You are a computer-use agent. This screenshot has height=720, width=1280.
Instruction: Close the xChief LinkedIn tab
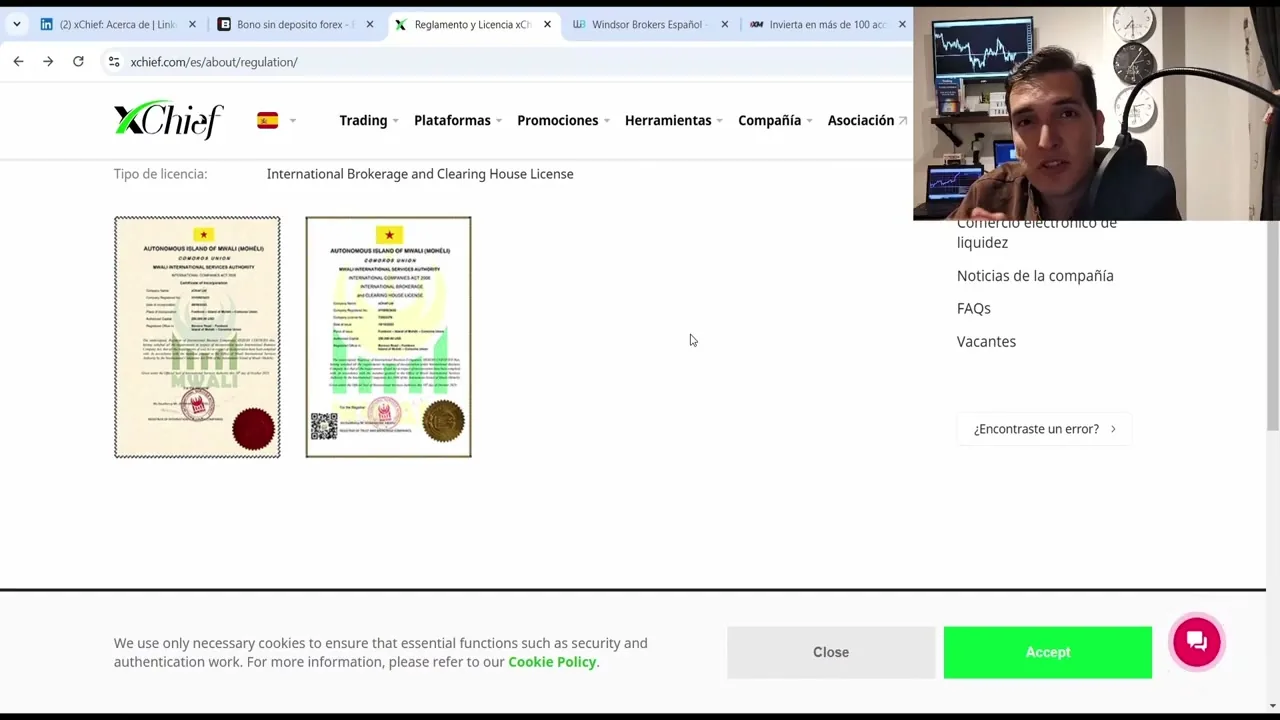tap(192, 24)
